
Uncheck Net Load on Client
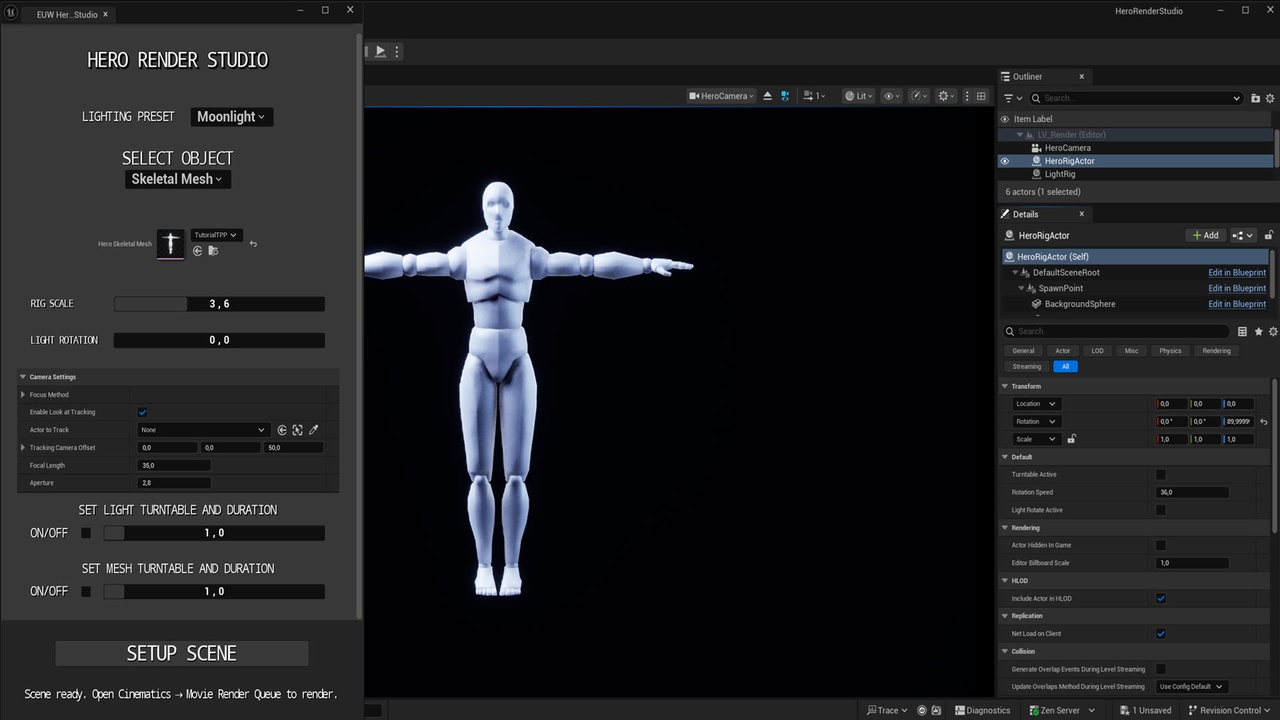[x=1161, y=634]
